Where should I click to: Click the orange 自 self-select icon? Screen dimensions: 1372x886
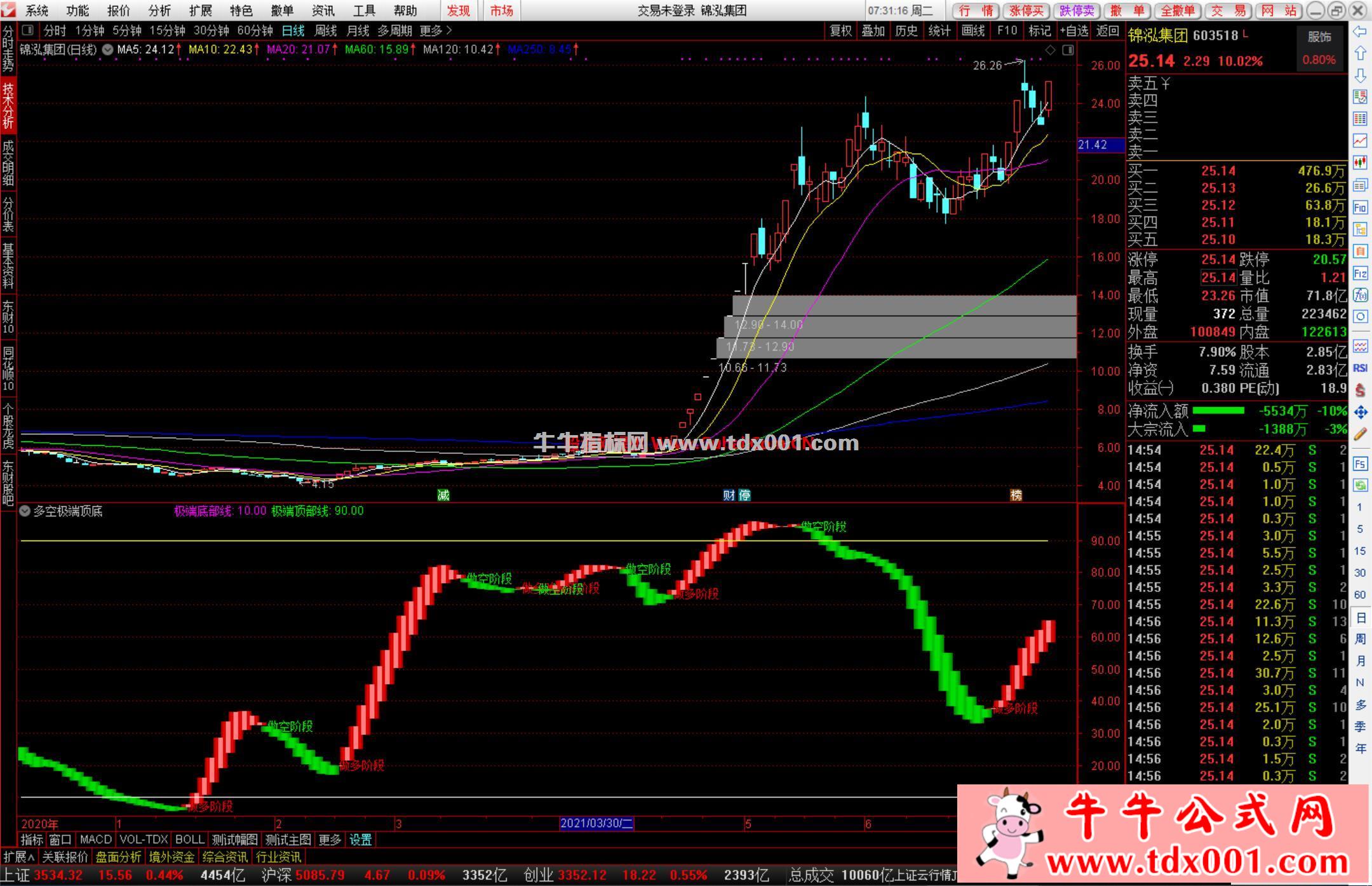[x=1360, y=252]
